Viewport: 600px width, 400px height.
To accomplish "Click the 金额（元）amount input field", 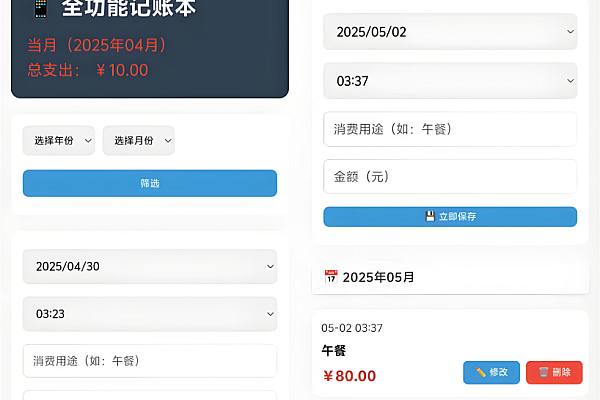I will click(450, 176).
